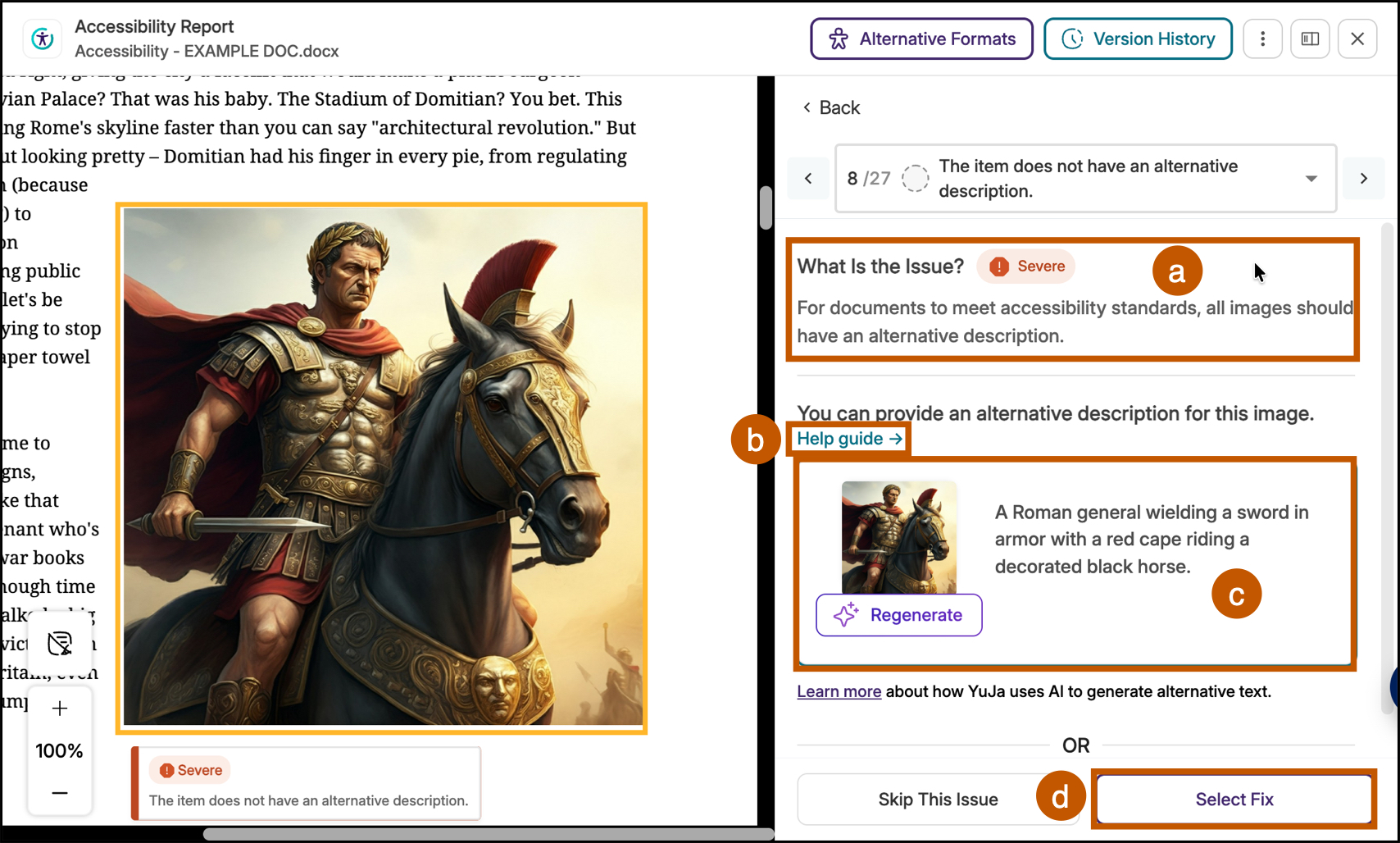Toggle the hide annotations icon
This screenshot has height=843, width=1400.
coord(60,644)
